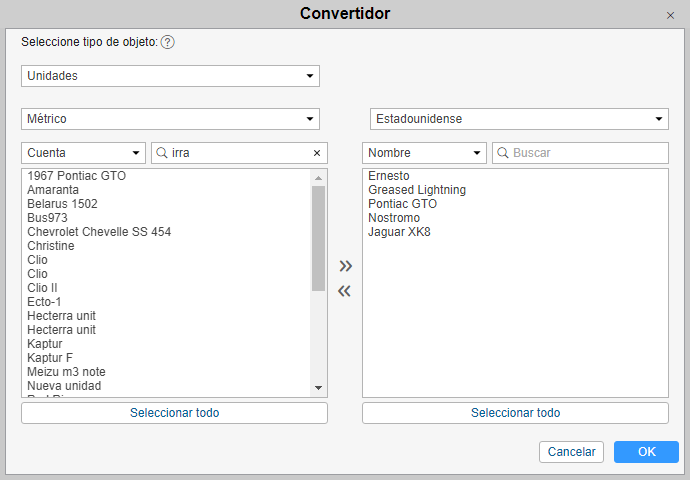Move selected items right with double arrow

(x=345, y=266)
